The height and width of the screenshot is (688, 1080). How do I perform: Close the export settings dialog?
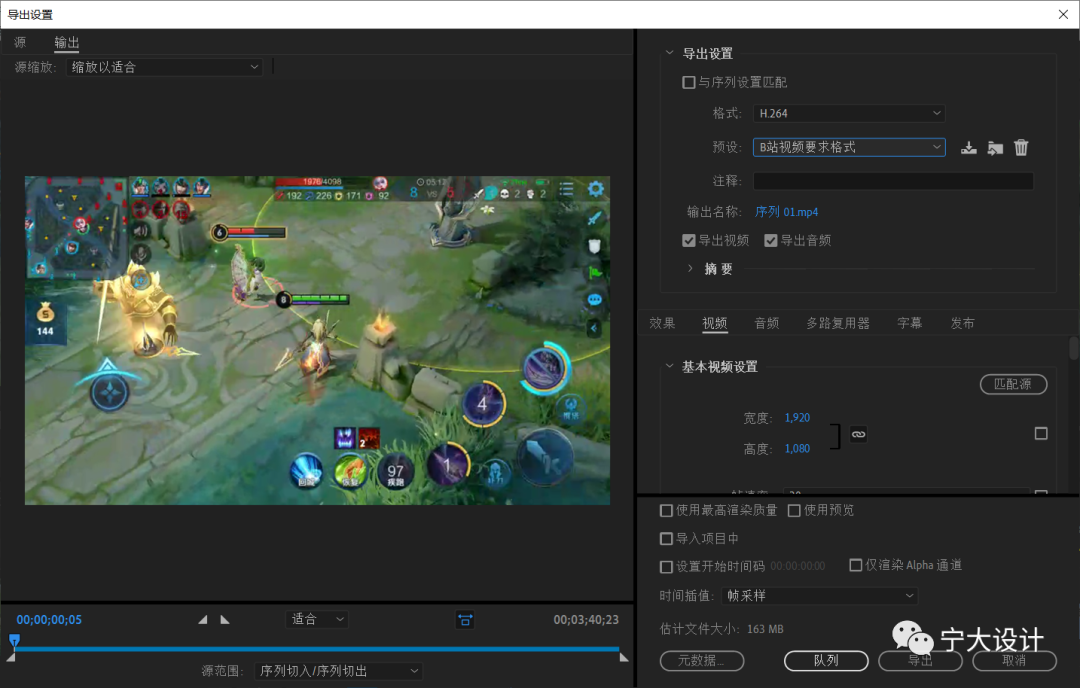point(1063,14)
